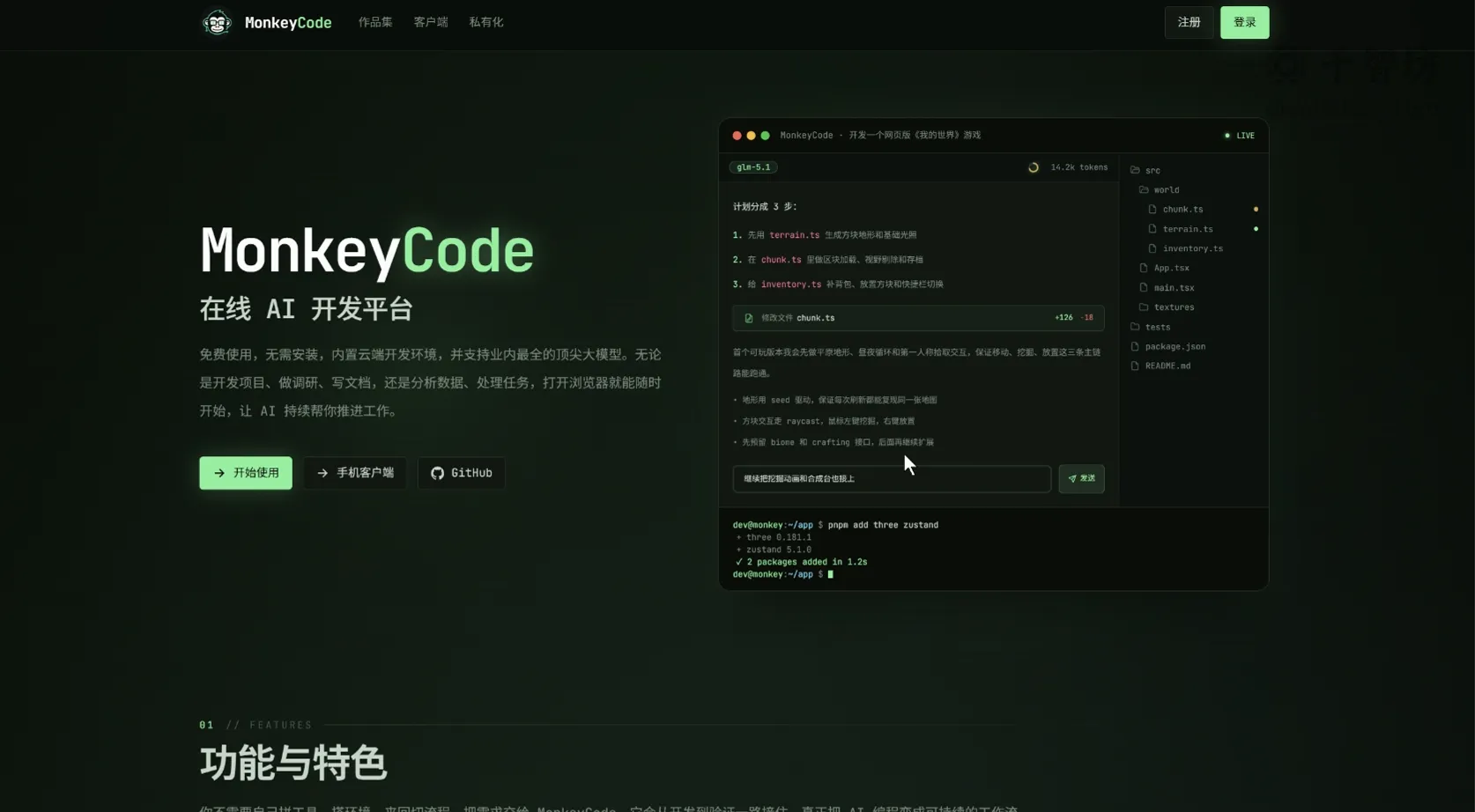Image resolution: width=1475 pixels, height=812 pixels.
Task: Open the GitHub button
Action: [x=461, y=473]
